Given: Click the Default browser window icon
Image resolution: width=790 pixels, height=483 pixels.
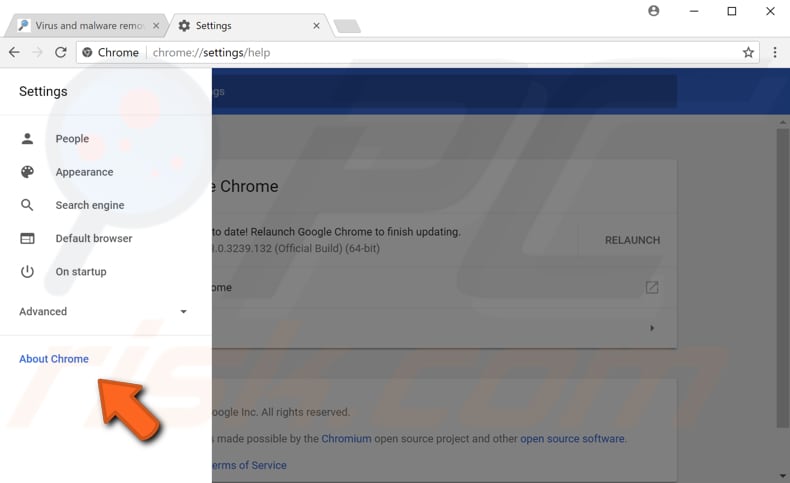Looking at the screenshot, I should click(x=27, y=238).
